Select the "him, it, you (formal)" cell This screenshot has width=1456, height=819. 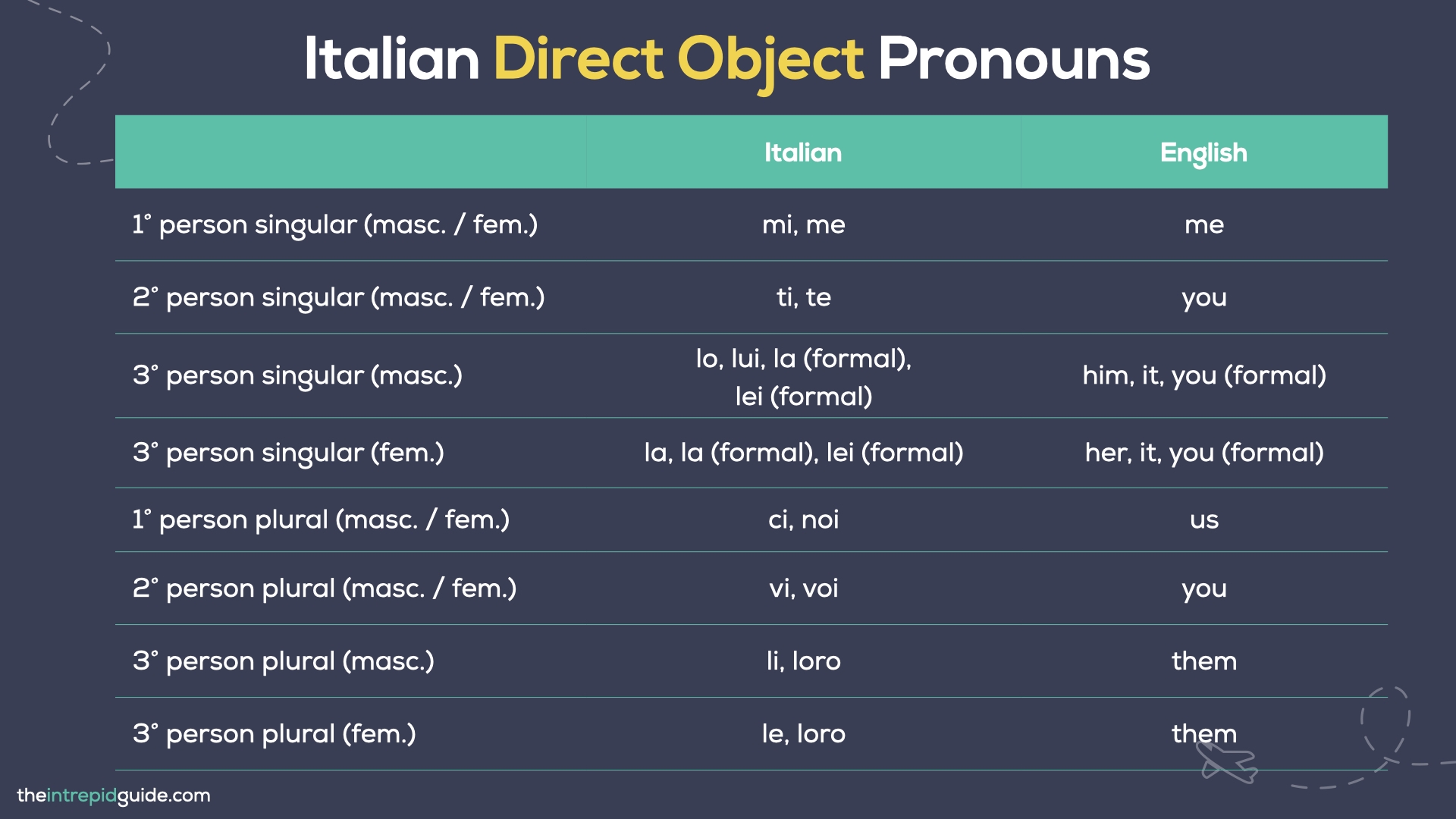pyautogui.click(x=1203, y=375)
